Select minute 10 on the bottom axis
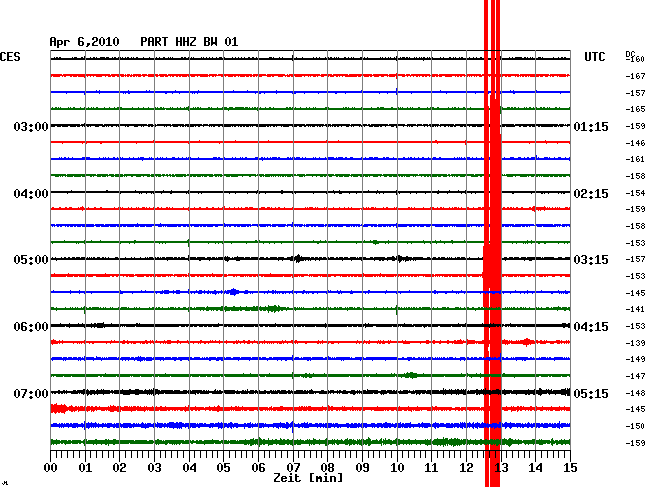The width and height of the screenshot is (650, 494). (x=397, y=467)
